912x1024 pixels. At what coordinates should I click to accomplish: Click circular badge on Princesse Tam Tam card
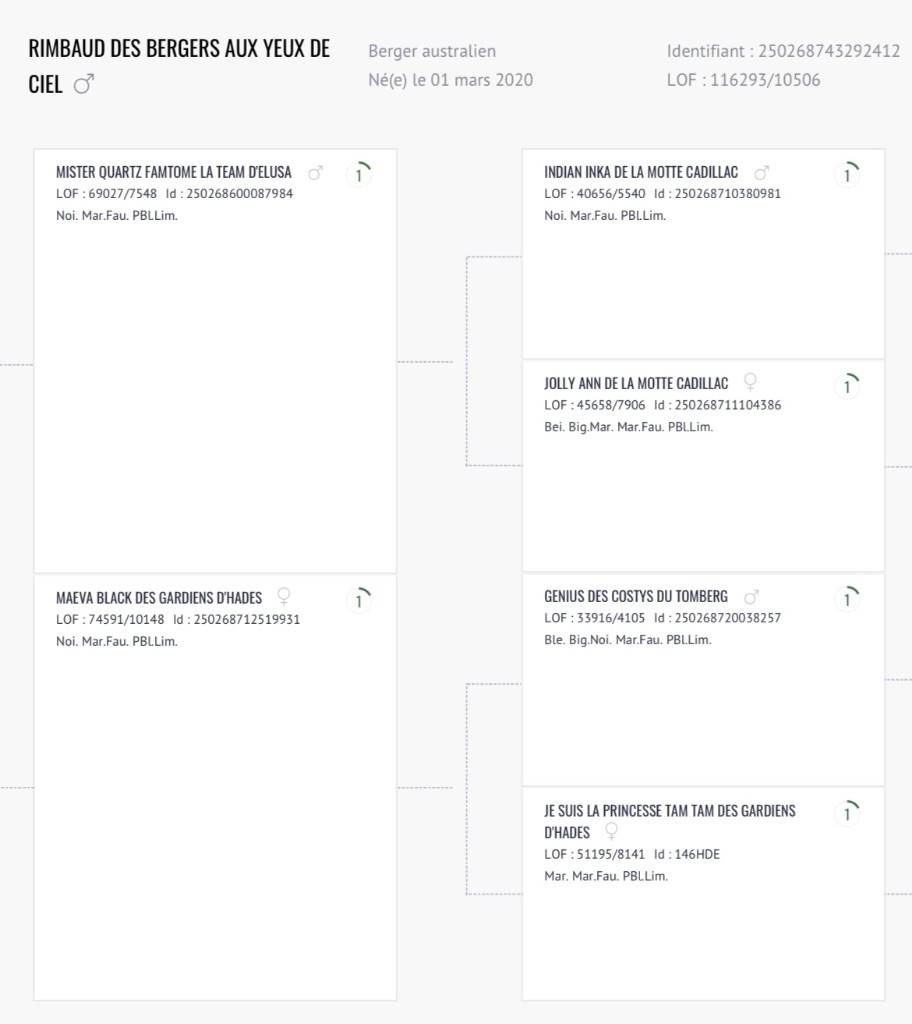tap(847, 813)
